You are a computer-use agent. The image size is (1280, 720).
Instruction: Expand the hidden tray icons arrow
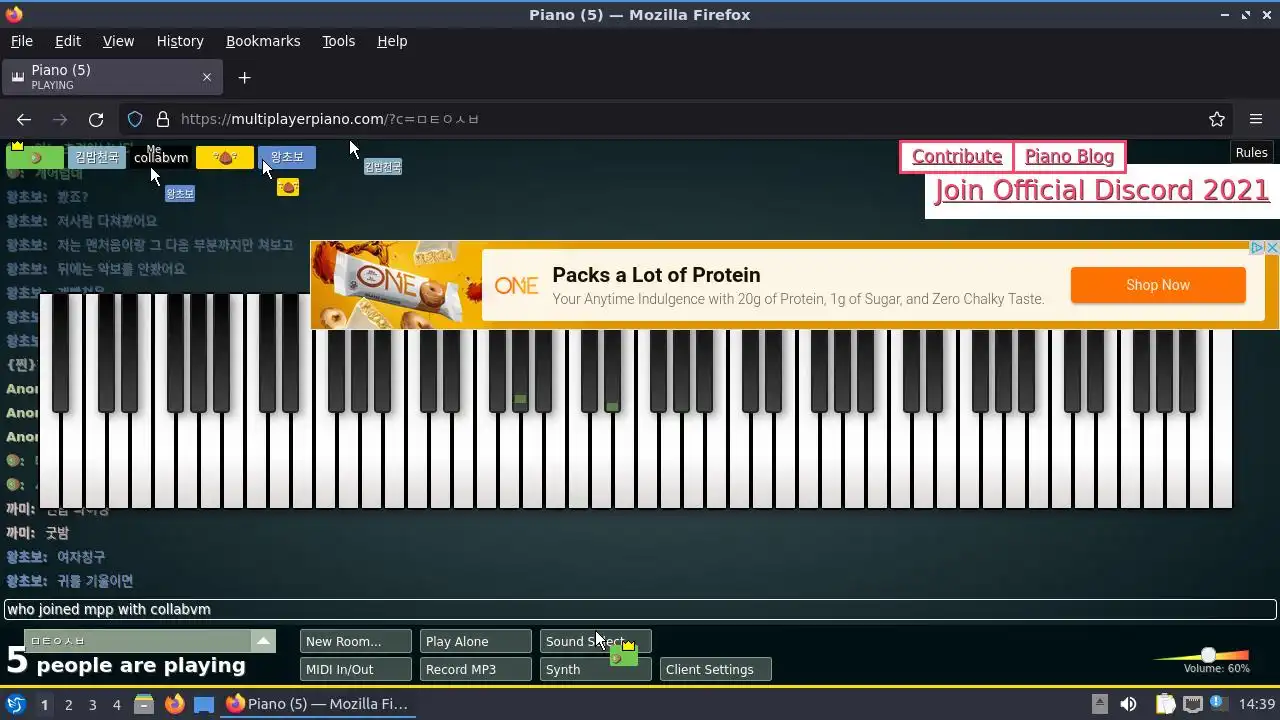[1099, 704]
